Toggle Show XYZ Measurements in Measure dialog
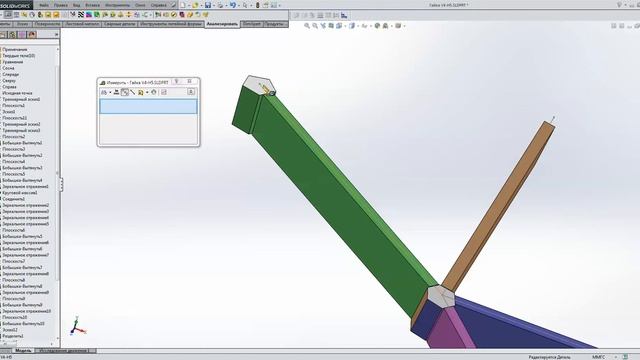Image resolution: width=640 pixels, height=360 pixels. pyautogui.click(x=124, y=92)
